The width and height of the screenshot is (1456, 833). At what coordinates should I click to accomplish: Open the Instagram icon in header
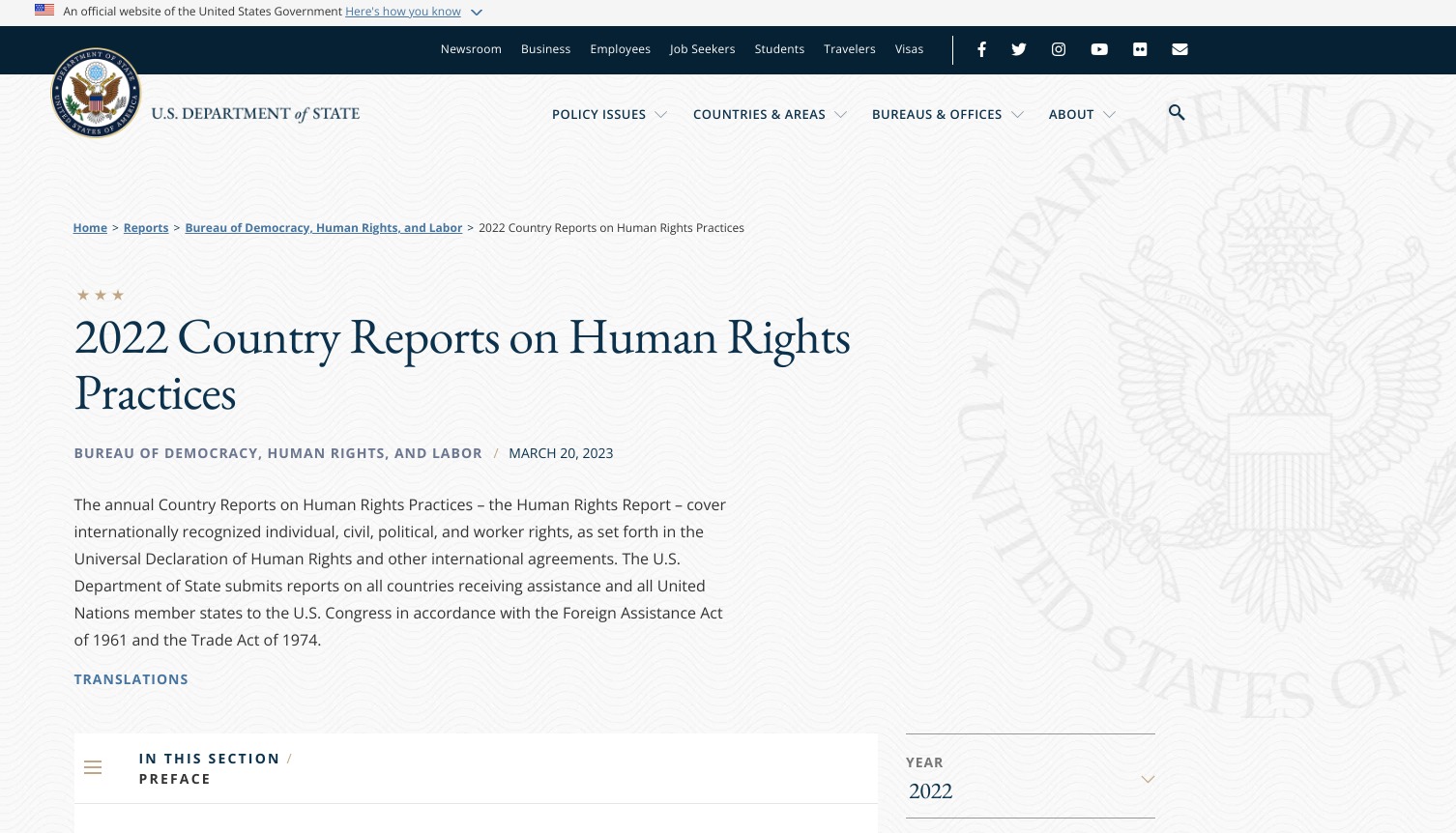[x=1059, y=49]
